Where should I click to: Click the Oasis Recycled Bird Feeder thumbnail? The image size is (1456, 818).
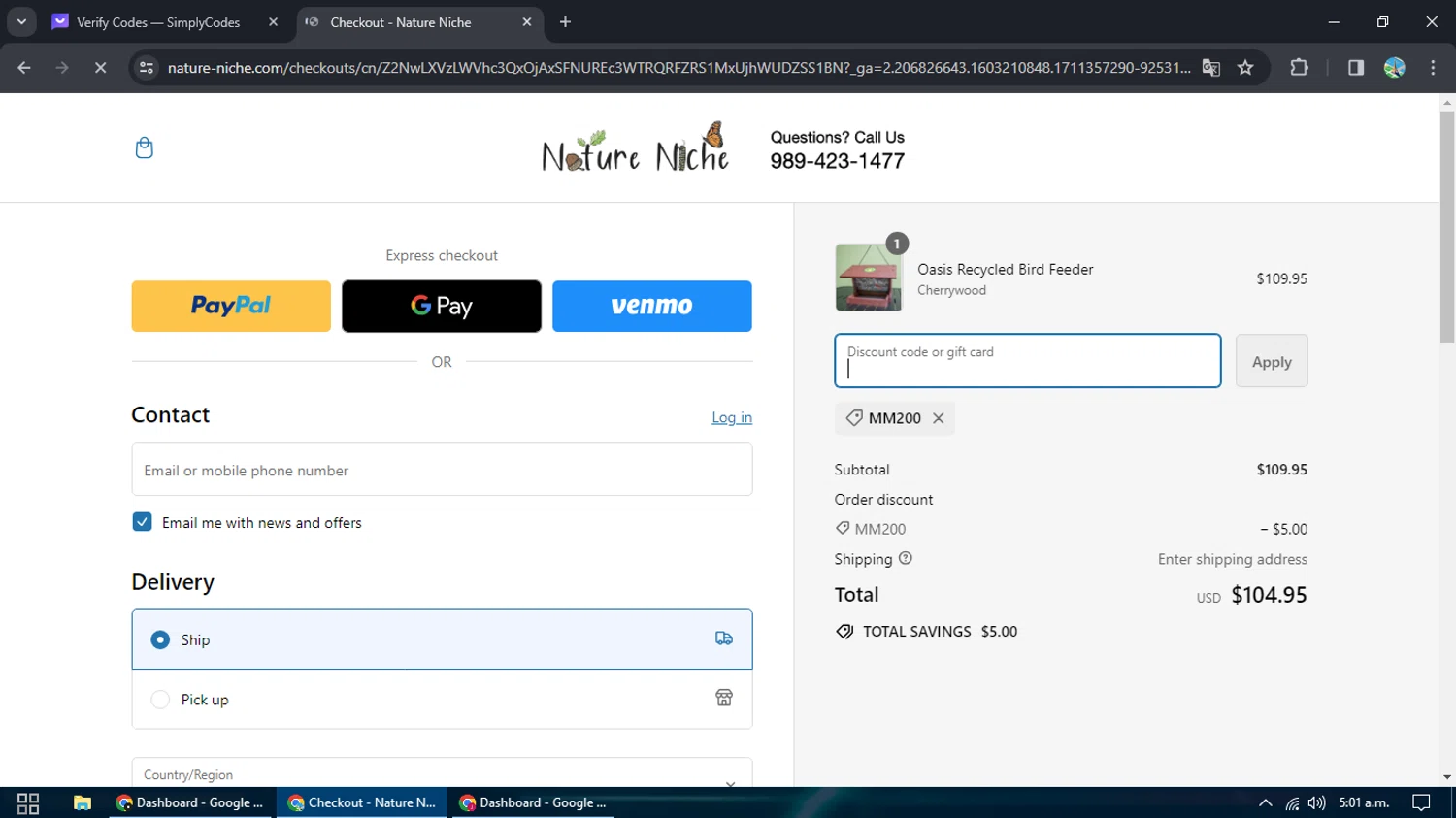point(869,278)
